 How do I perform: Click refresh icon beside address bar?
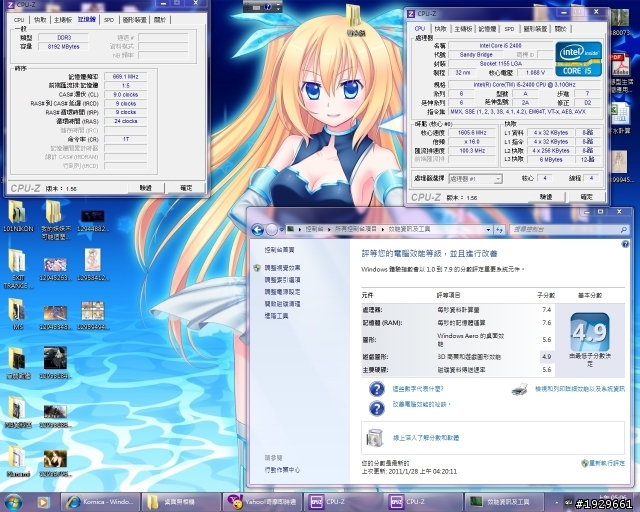coord(499,230)
